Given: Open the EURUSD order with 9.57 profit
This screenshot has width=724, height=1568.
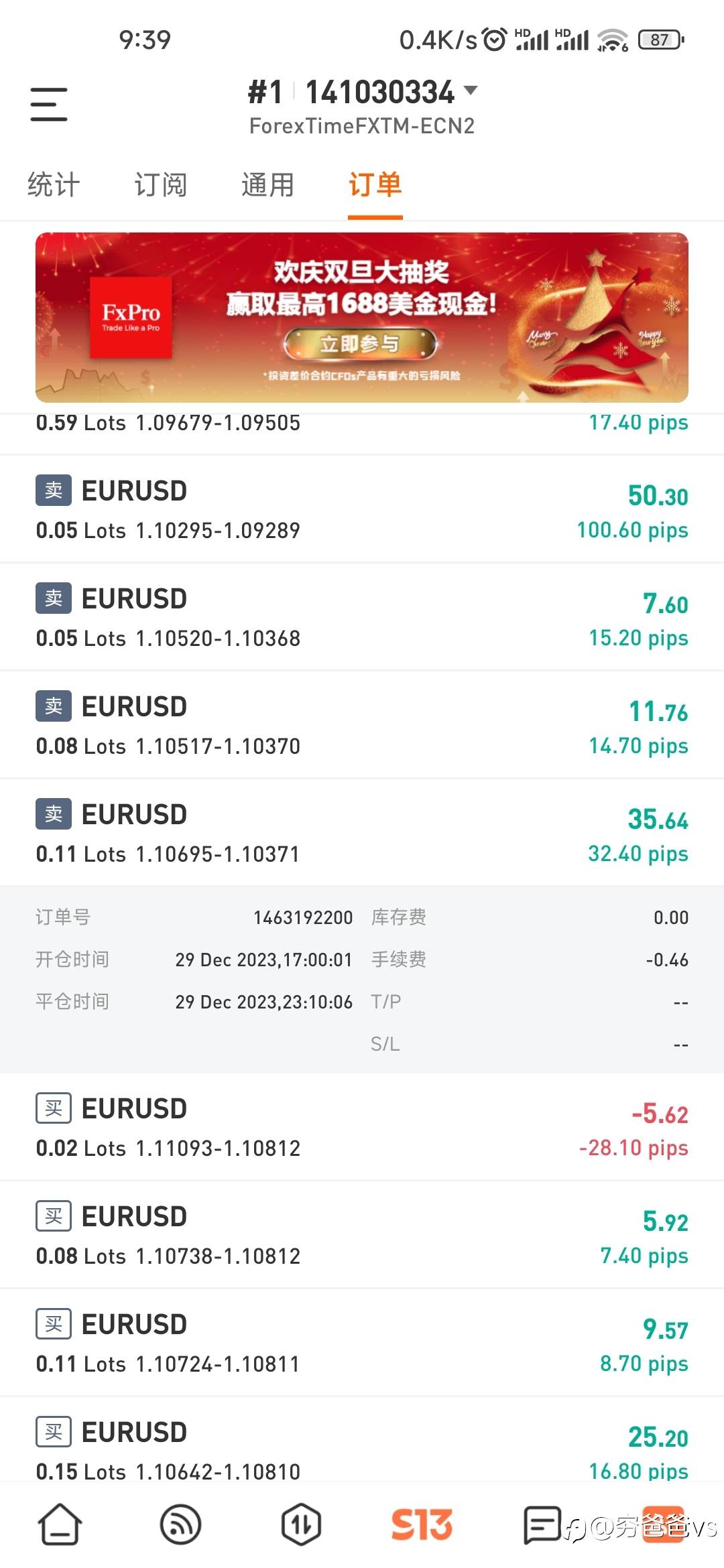Looking at the screenshot, I should [x=362, y=1343].
